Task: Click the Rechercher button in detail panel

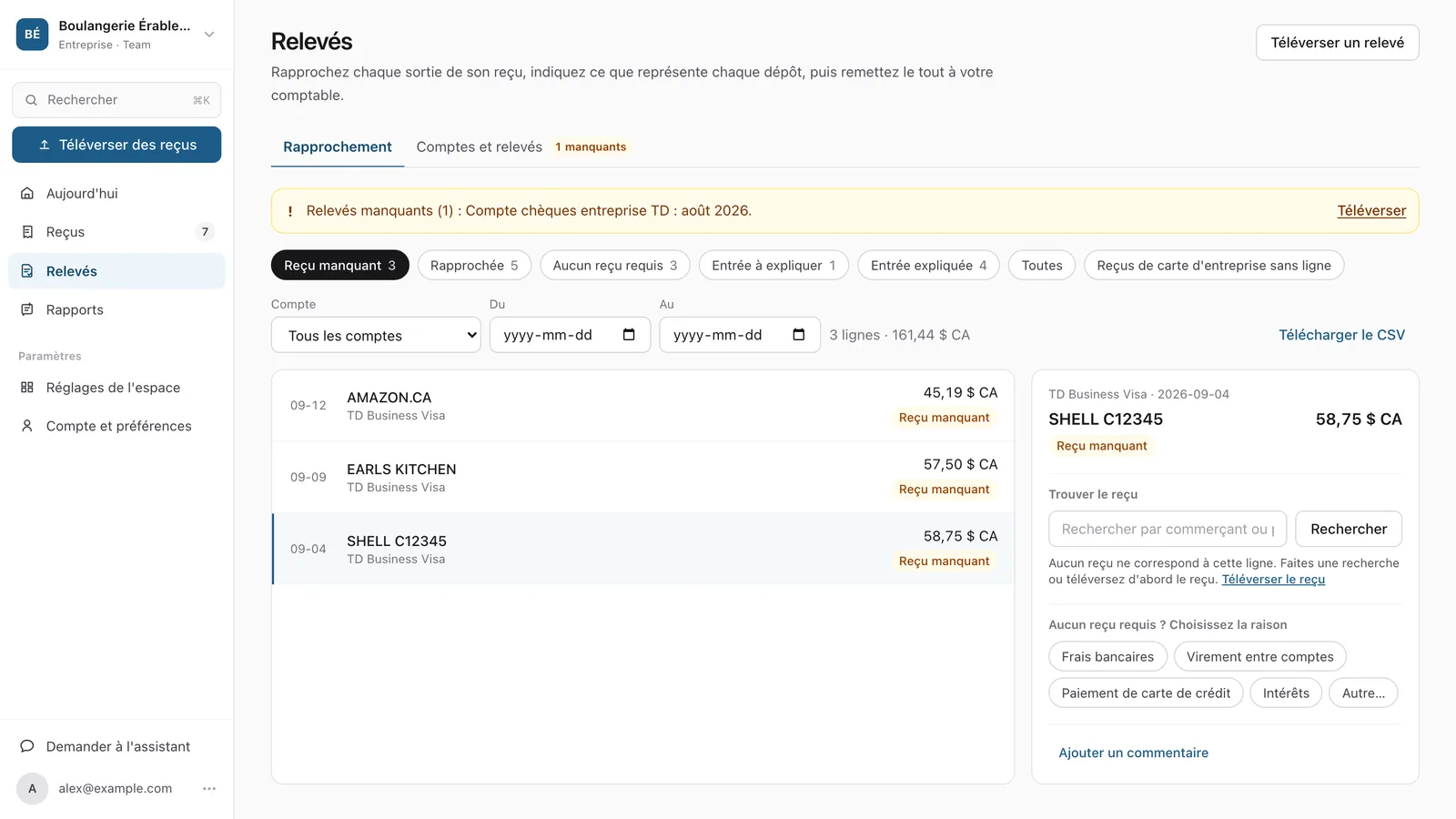Action: point(1349,529)
